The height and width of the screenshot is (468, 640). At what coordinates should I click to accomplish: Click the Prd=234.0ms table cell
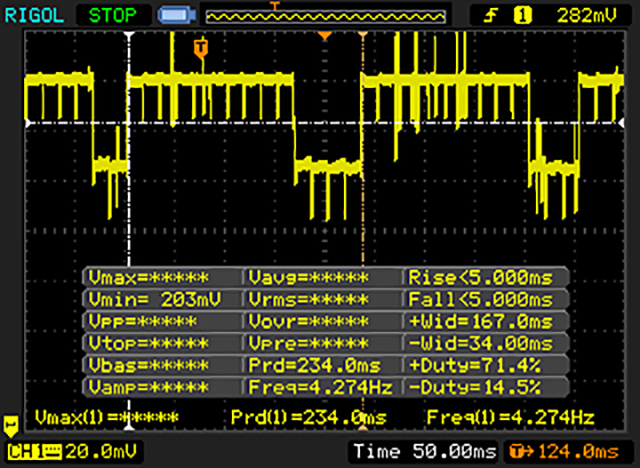point(322,365)
